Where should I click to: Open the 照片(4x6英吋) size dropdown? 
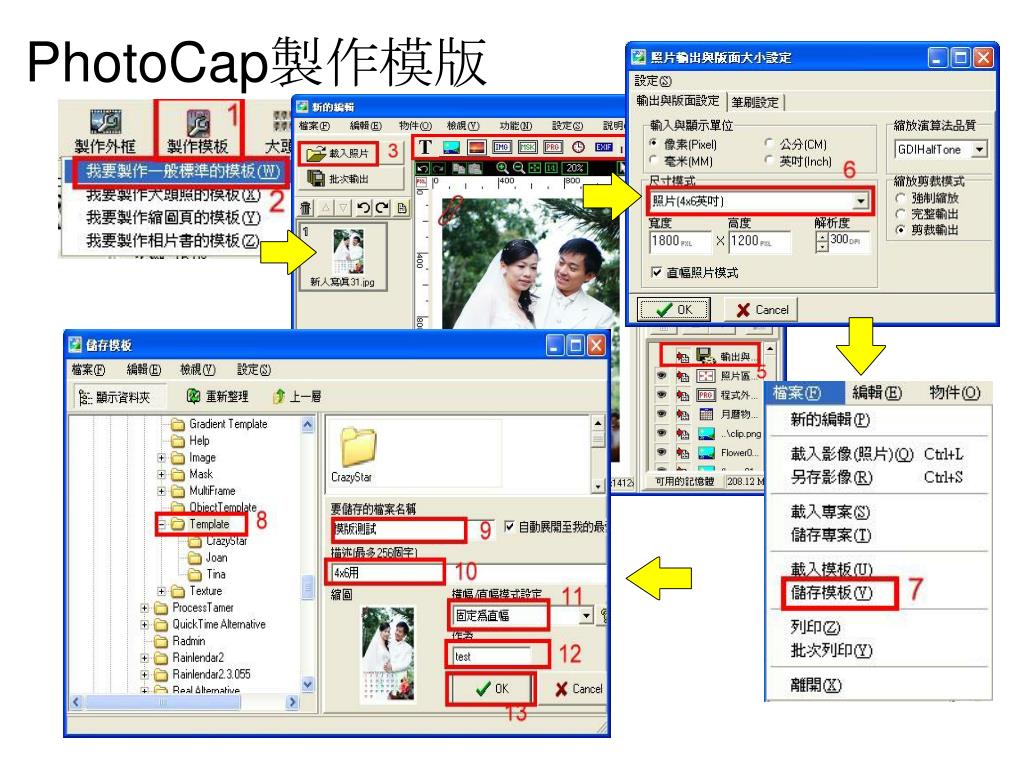[x=861, y=201]
